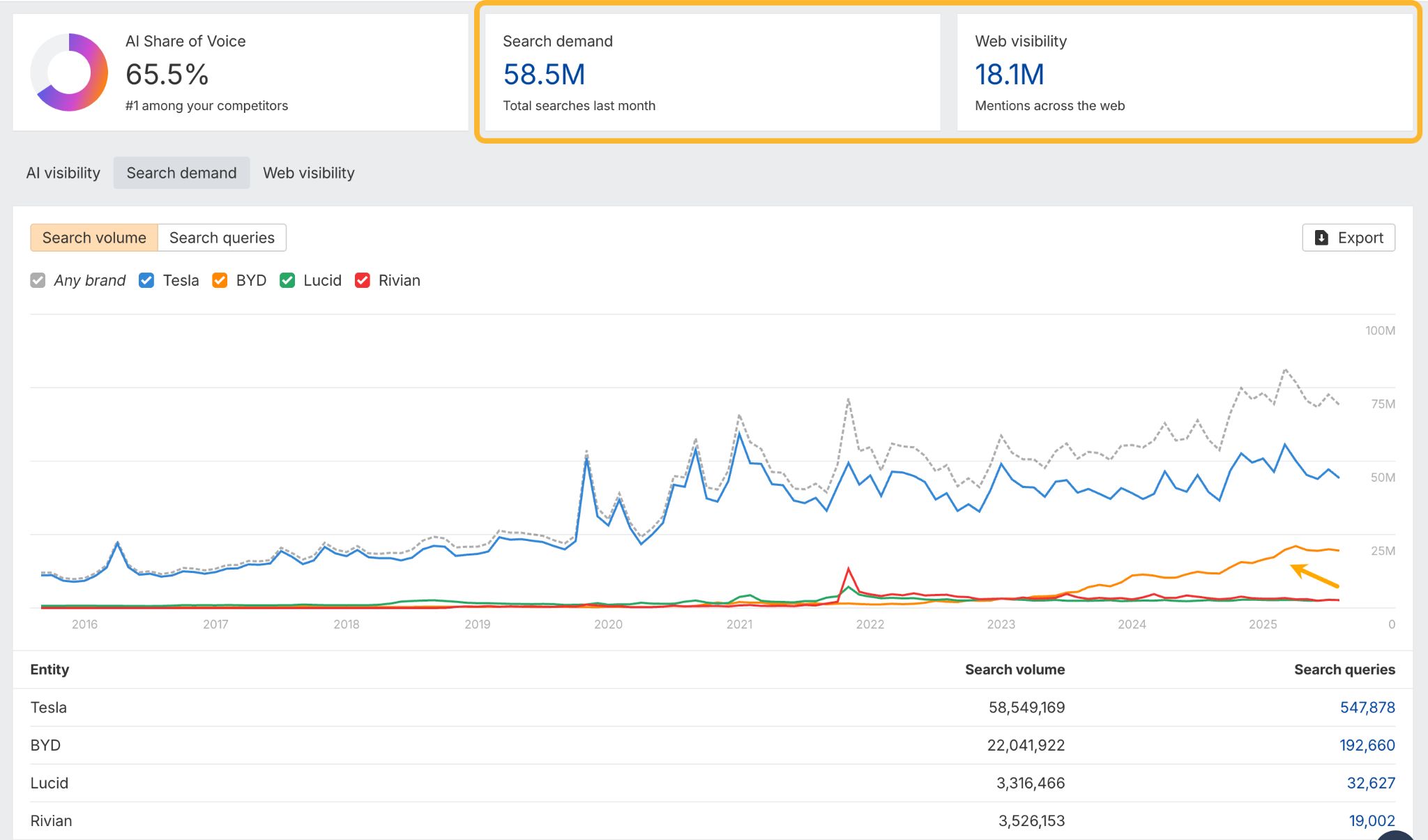Open Tesla's 547,878 search queries link
The height and width of the screenshot is (840, 1428).
(x=1368, y=707)
